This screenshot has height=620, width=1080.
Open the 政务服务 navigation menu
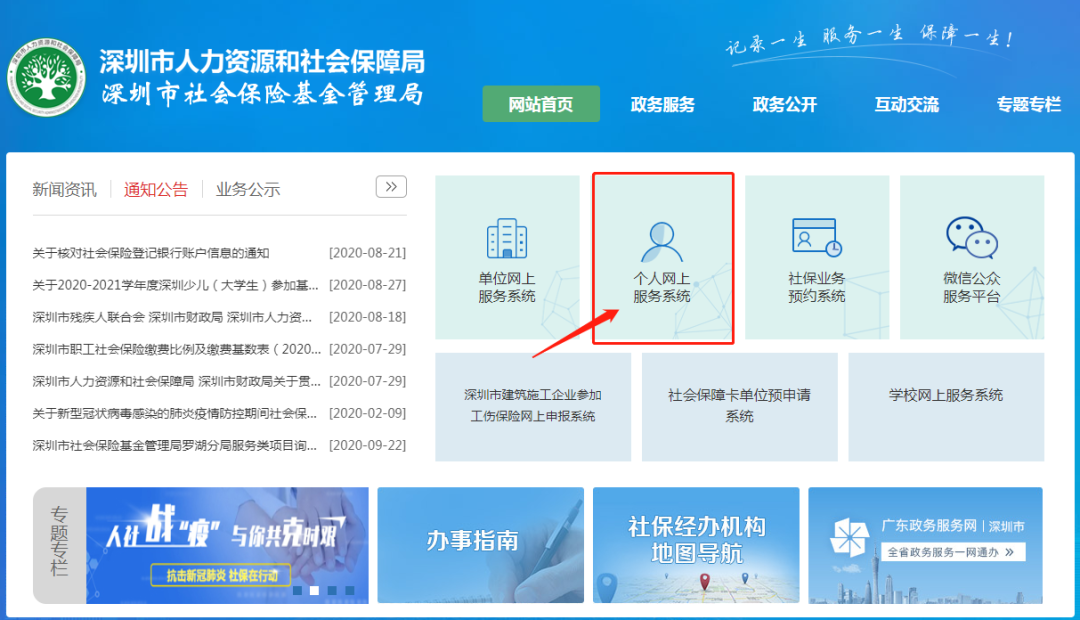(662, 104)
